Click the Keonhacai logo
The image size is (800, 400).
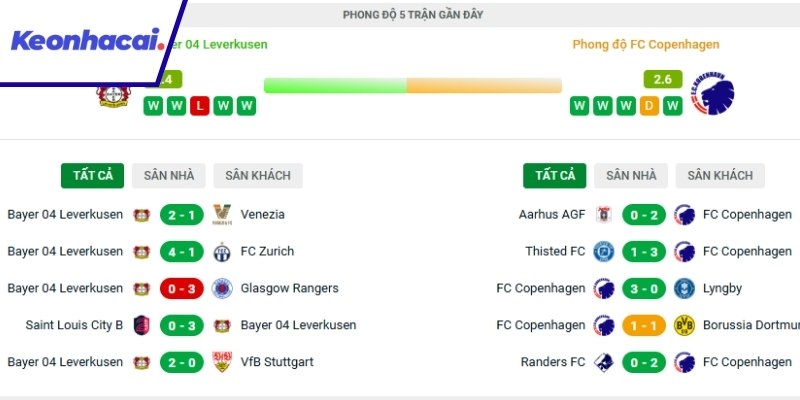pyautogui.click(x=86, y=42)
